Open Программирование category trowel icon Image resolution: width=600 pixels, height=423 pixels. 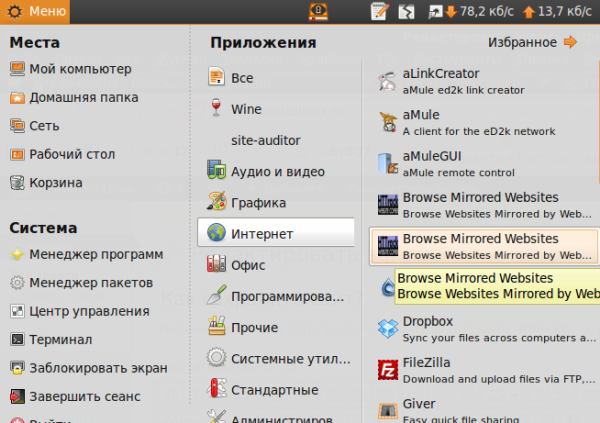tap(217, 296)
